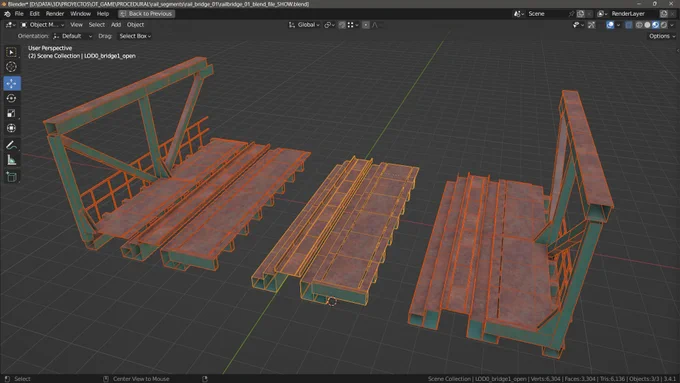
Task: Open the Object Mode dropdown
Action: pos(43,25)
